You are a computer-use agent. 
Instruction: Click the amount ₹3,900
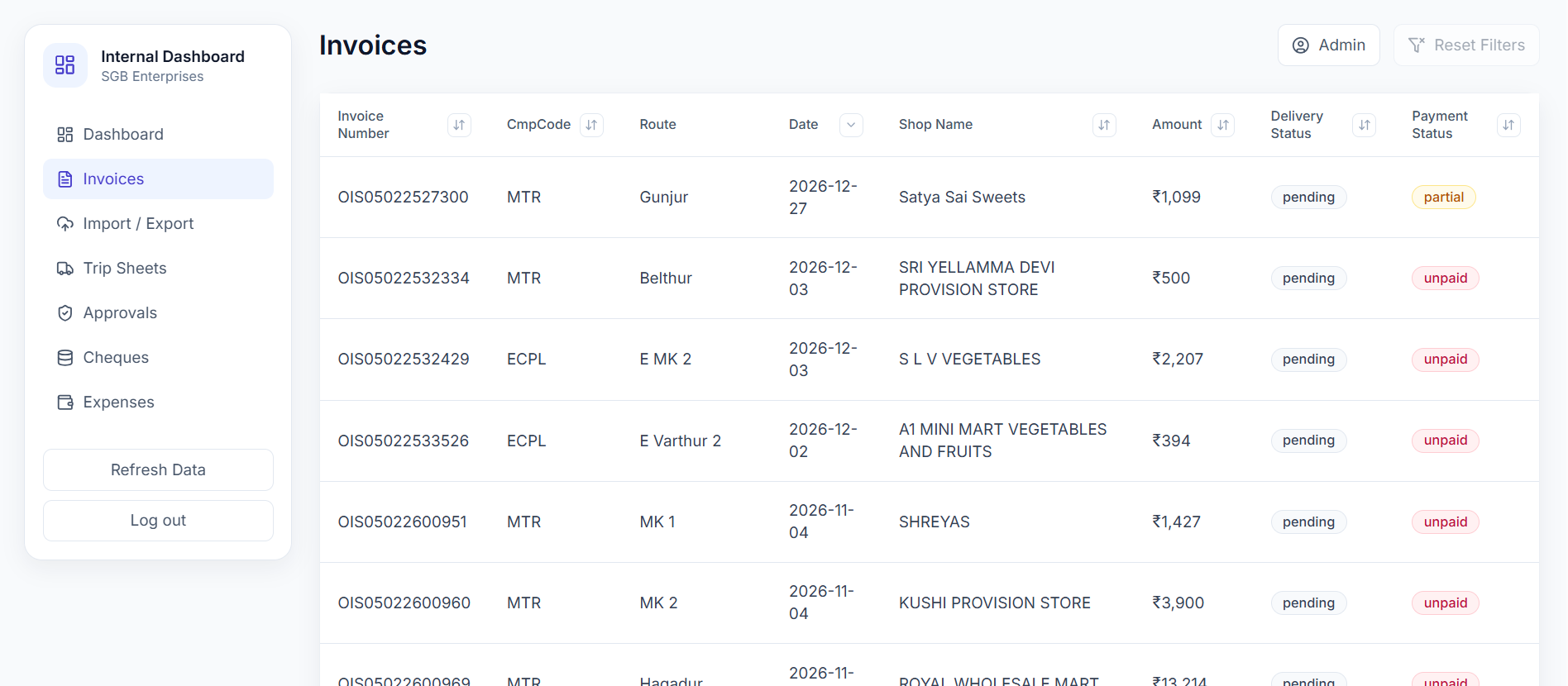click(x=1178, y=603)
